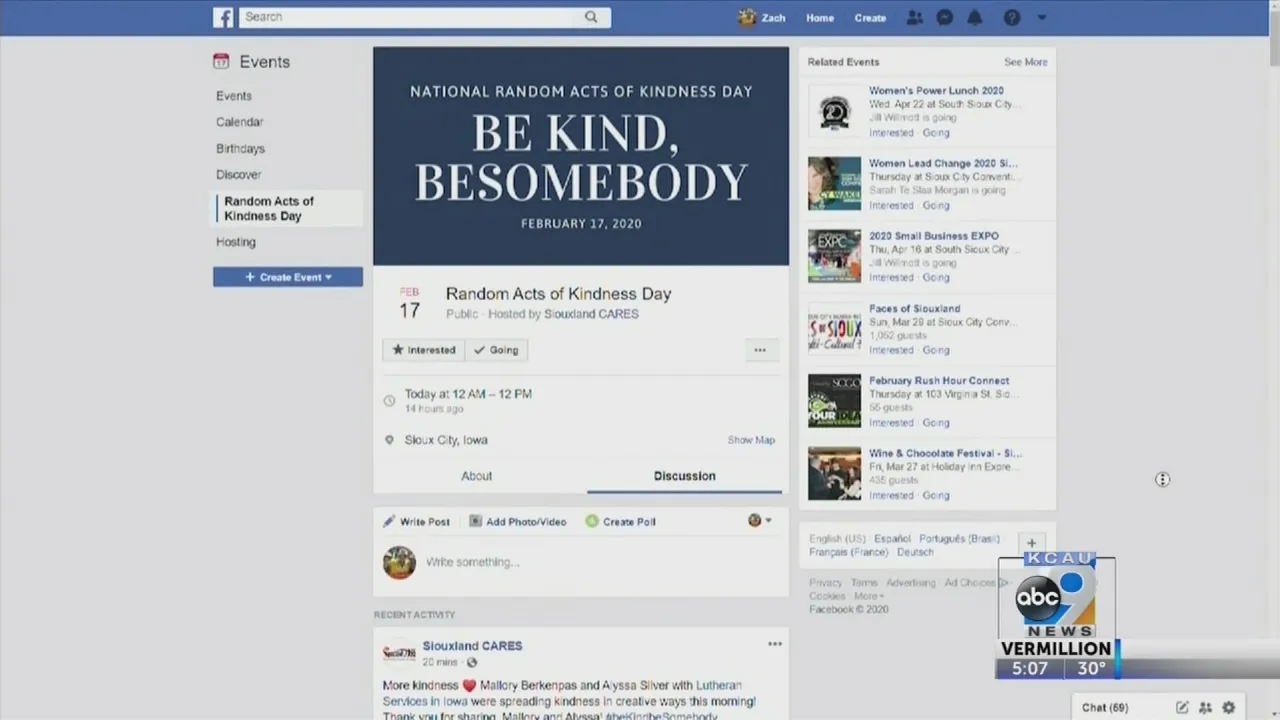The height and width of the screenshot is (720, 1280).
Task: Open Women Lead Change 2020 event
Action: tap(943, 163)
